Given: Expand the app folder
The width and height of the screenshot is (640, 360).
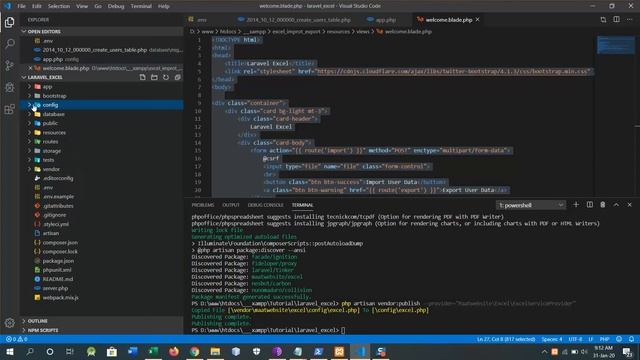Looking at the screenshot, I should (x=29, y=87).
